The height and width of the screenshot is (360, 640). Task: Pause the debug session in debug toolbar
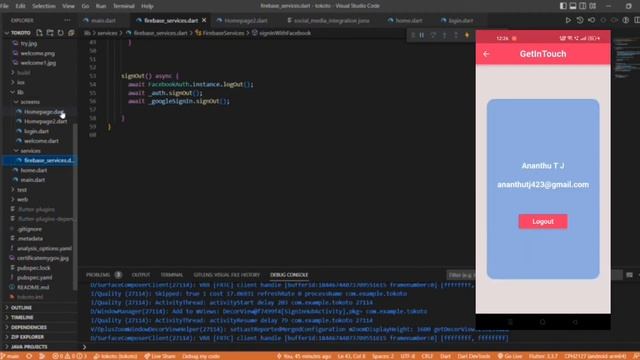tap(422, 36)
